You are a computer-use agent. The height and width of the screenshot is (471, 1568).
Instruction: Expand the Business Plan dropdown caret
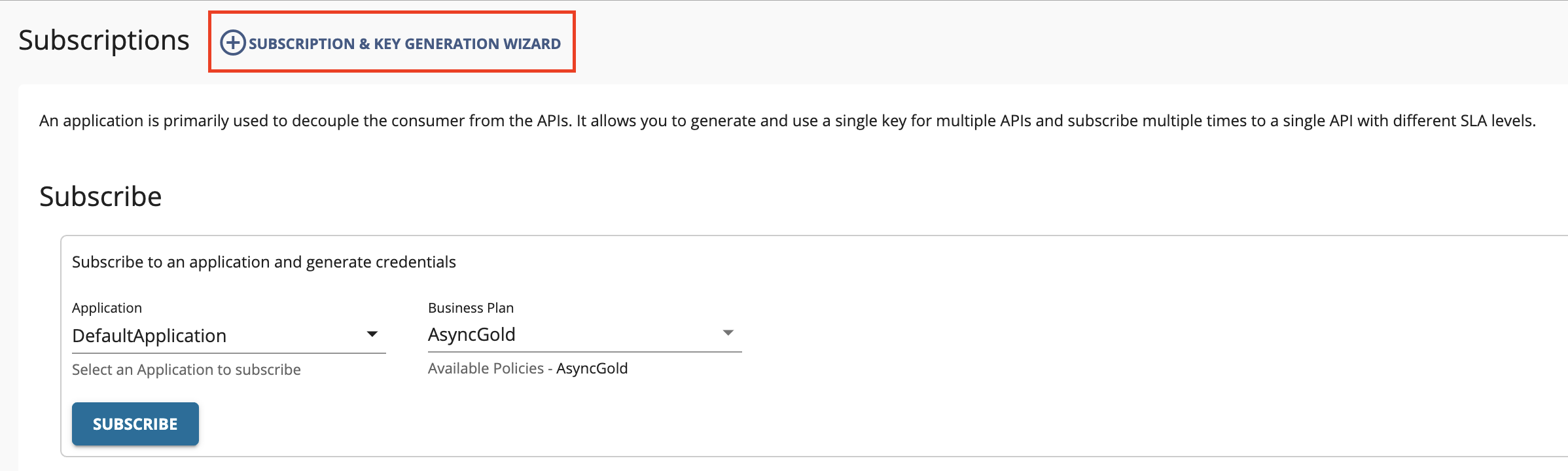pyautogui.click(x=728, y=333)
